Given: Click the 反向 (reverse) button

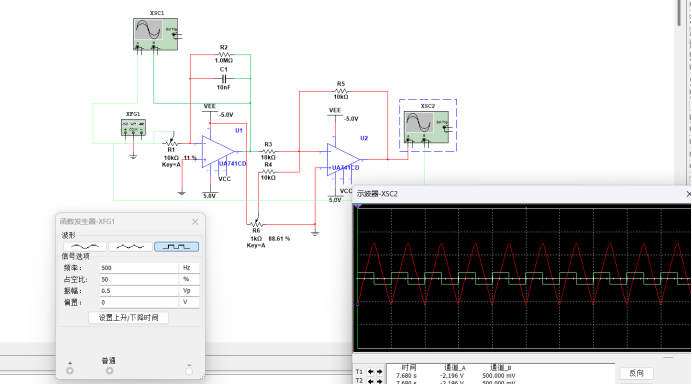Looking at the screenshot, I should coord(636,373).
